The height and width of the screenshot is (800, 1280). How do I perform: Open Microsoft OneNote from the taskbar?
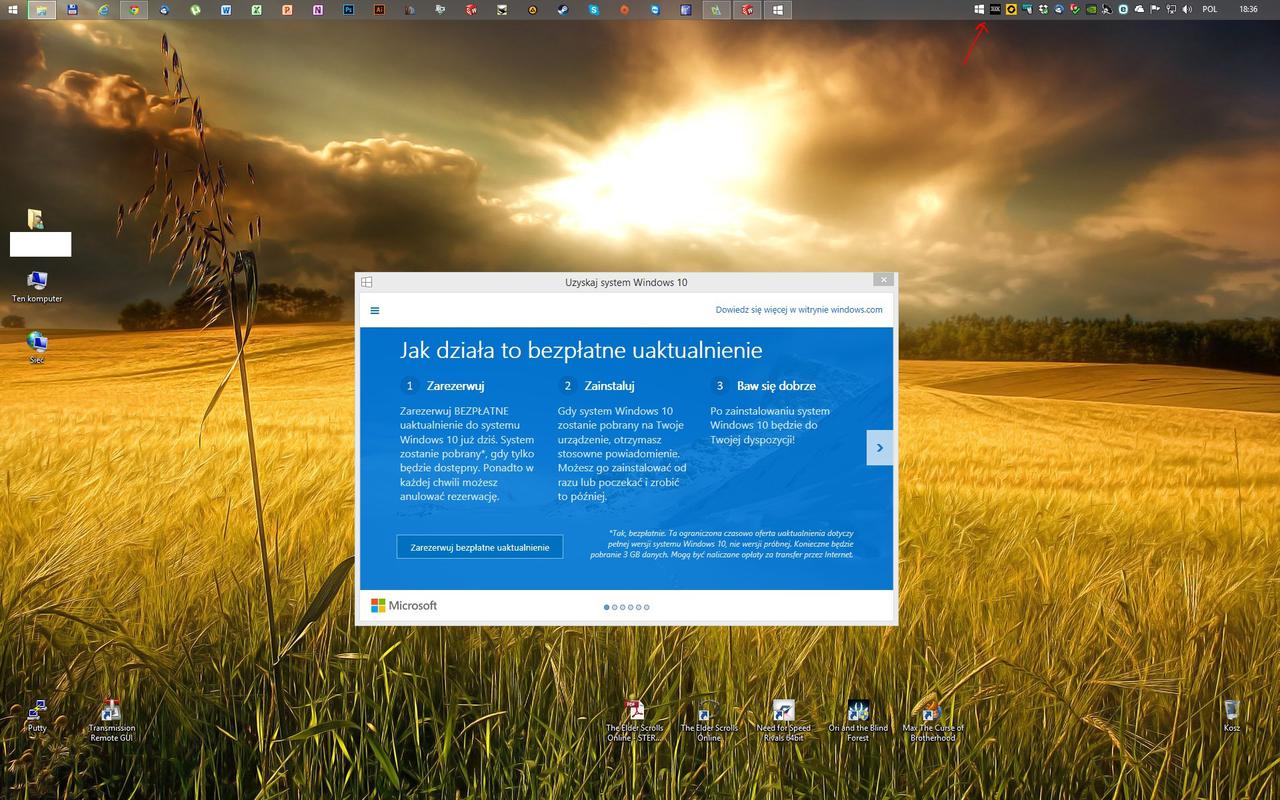point(317,9)
